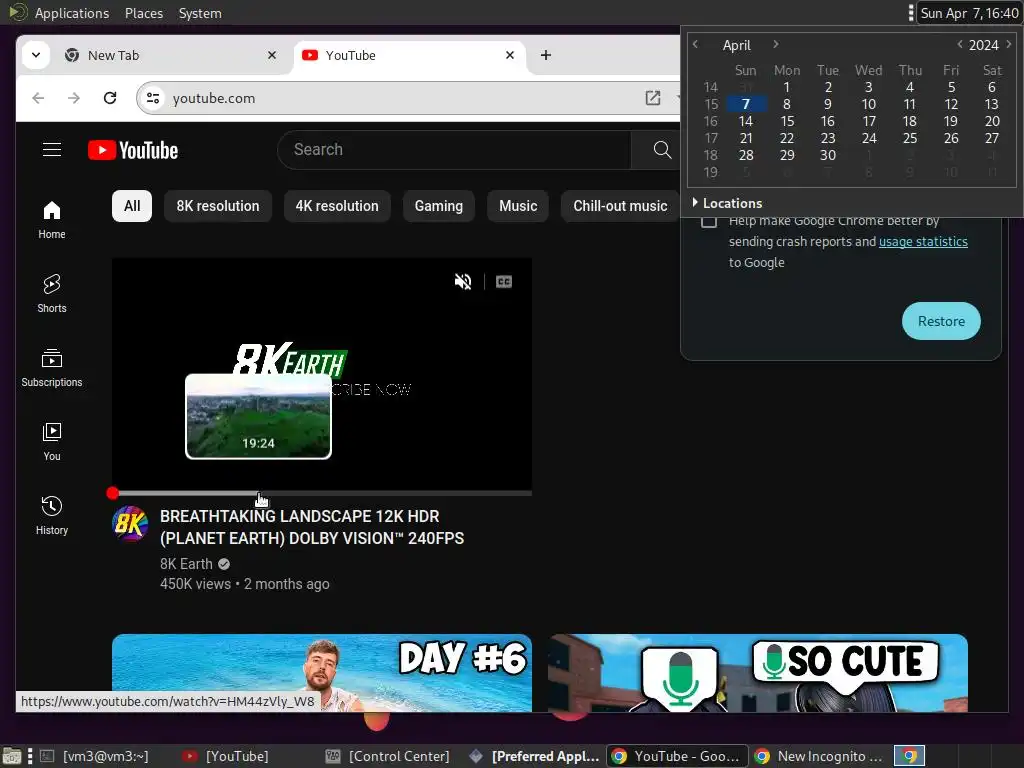Switch to the YouTube tab
Viewport: 1024px width, 768px height.
coord(409,56)
